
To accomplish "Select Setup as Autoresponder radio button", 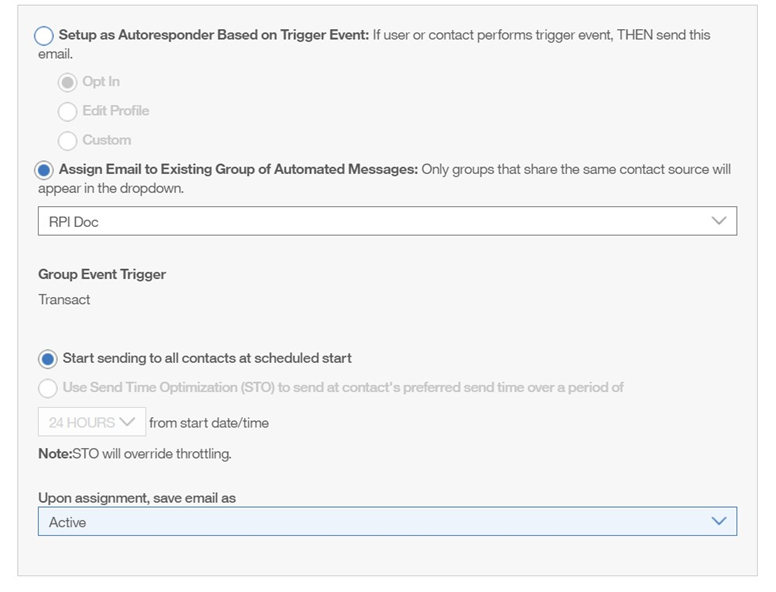I will (45, 36).
